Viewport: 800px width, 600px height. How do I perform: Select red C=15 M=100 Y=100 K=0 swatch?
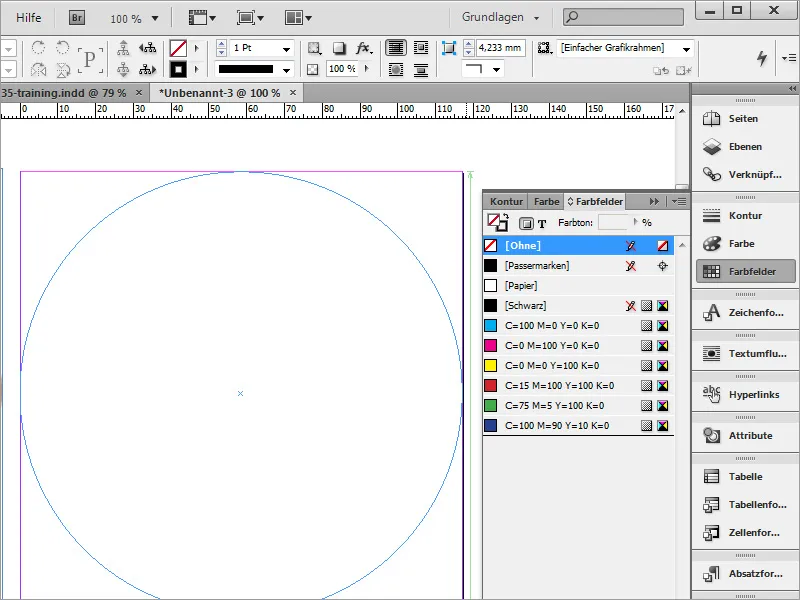[x=578, y=385]
